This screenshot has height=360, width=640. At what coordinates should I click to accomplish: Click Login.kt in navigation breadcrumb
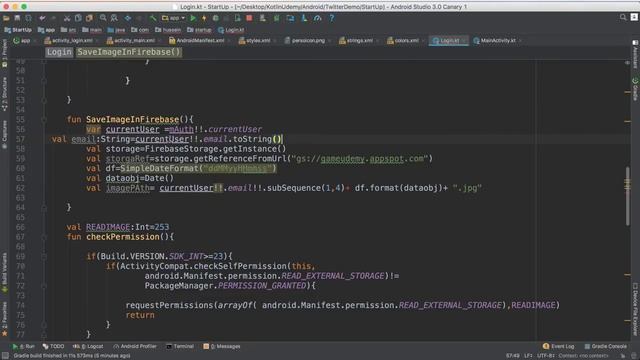(231, 30)
